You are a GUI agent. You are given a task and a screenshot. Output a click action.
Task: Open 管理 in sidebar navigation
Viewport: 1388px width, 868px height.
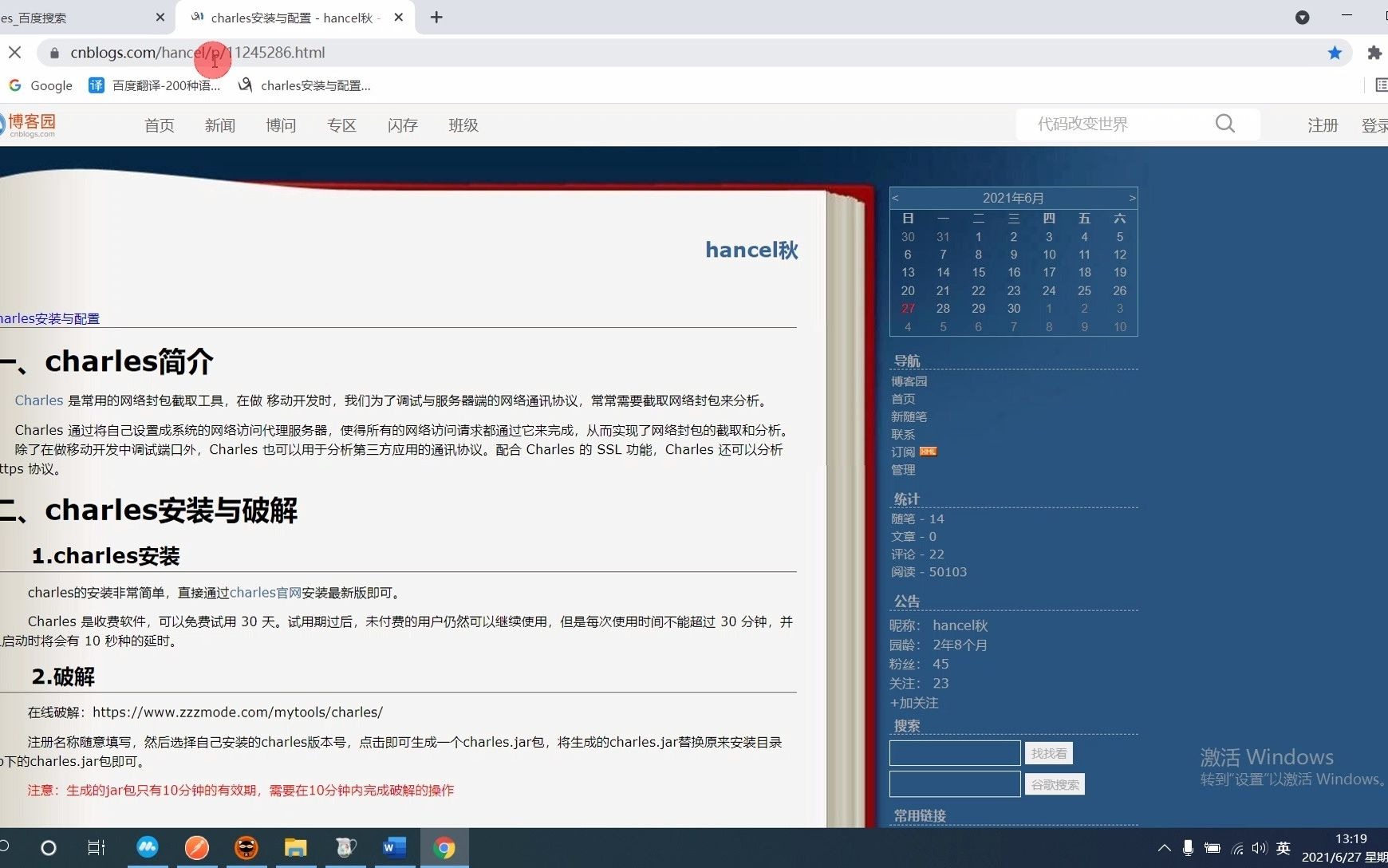(x=903, y=470)
